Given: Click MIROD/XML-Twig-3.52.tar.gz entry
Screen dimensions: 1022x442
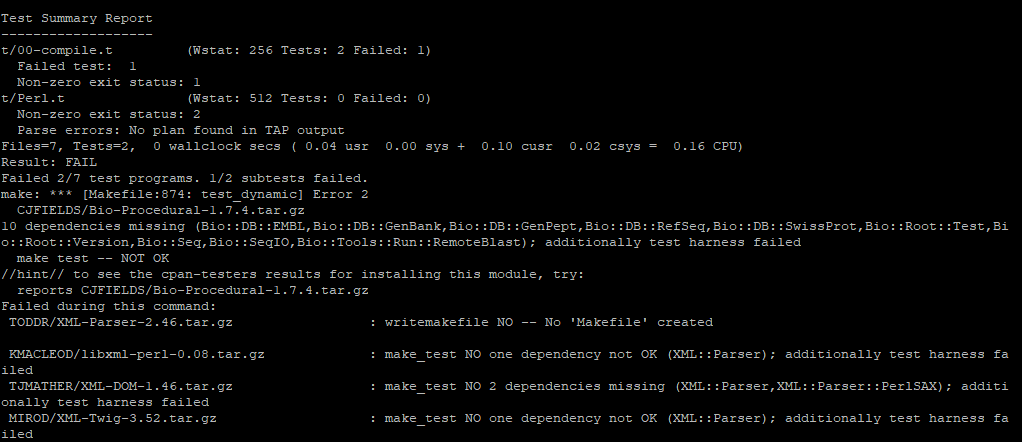Looking at the screenshot, I should point(112,418).
